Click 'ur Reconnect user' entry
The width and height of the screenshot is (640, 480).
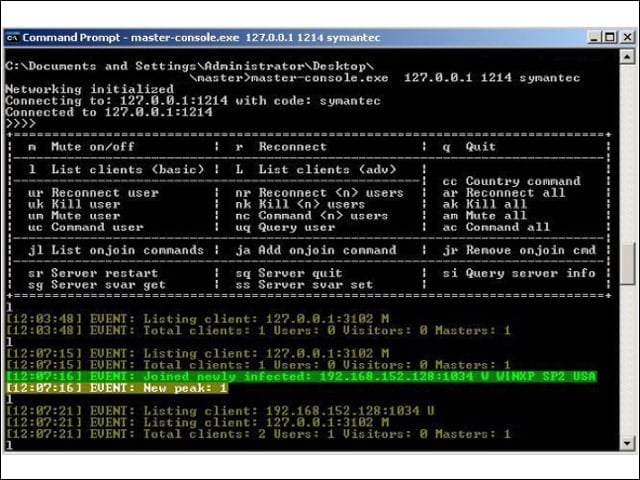[93, 193]
